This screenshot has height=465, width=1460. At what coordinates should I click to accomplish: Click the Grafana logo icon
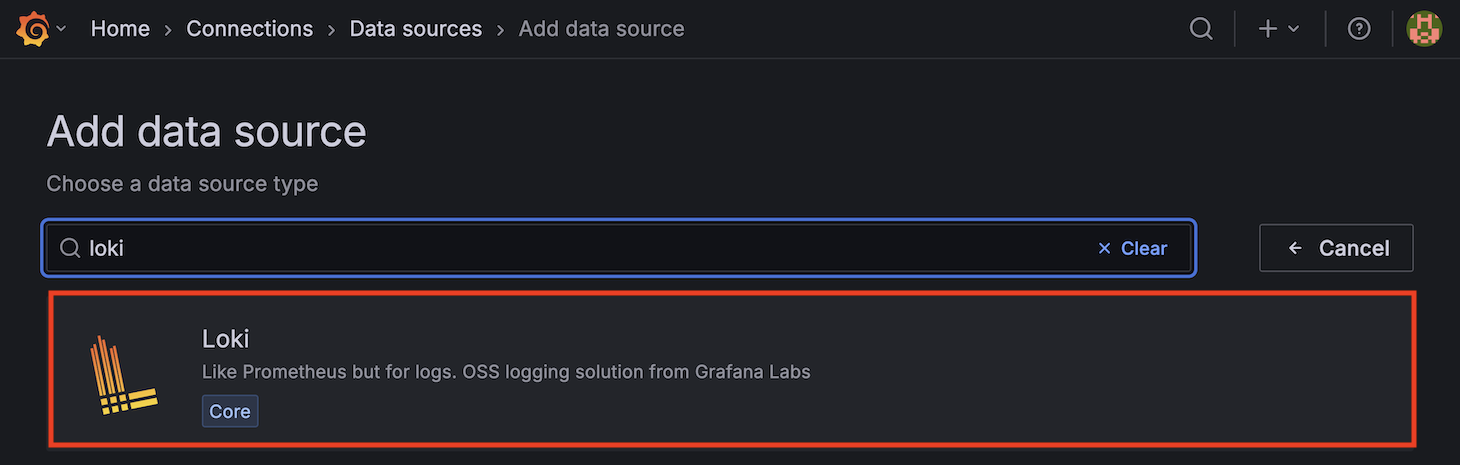point(32,29)
